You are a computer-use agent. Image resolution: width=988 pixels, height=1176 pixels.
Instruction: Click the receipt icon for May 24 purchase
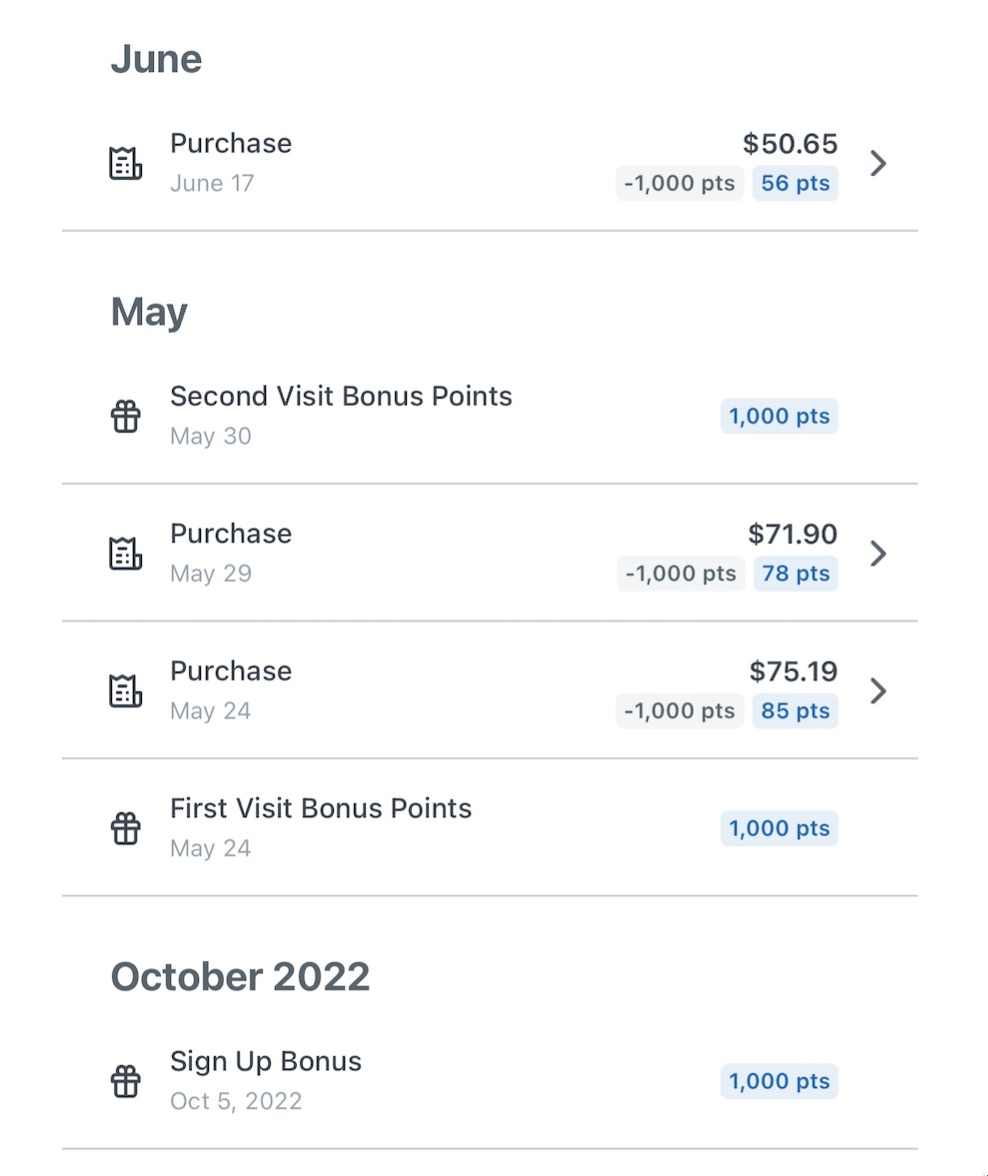pyautogui.click(x=125, y=690)
